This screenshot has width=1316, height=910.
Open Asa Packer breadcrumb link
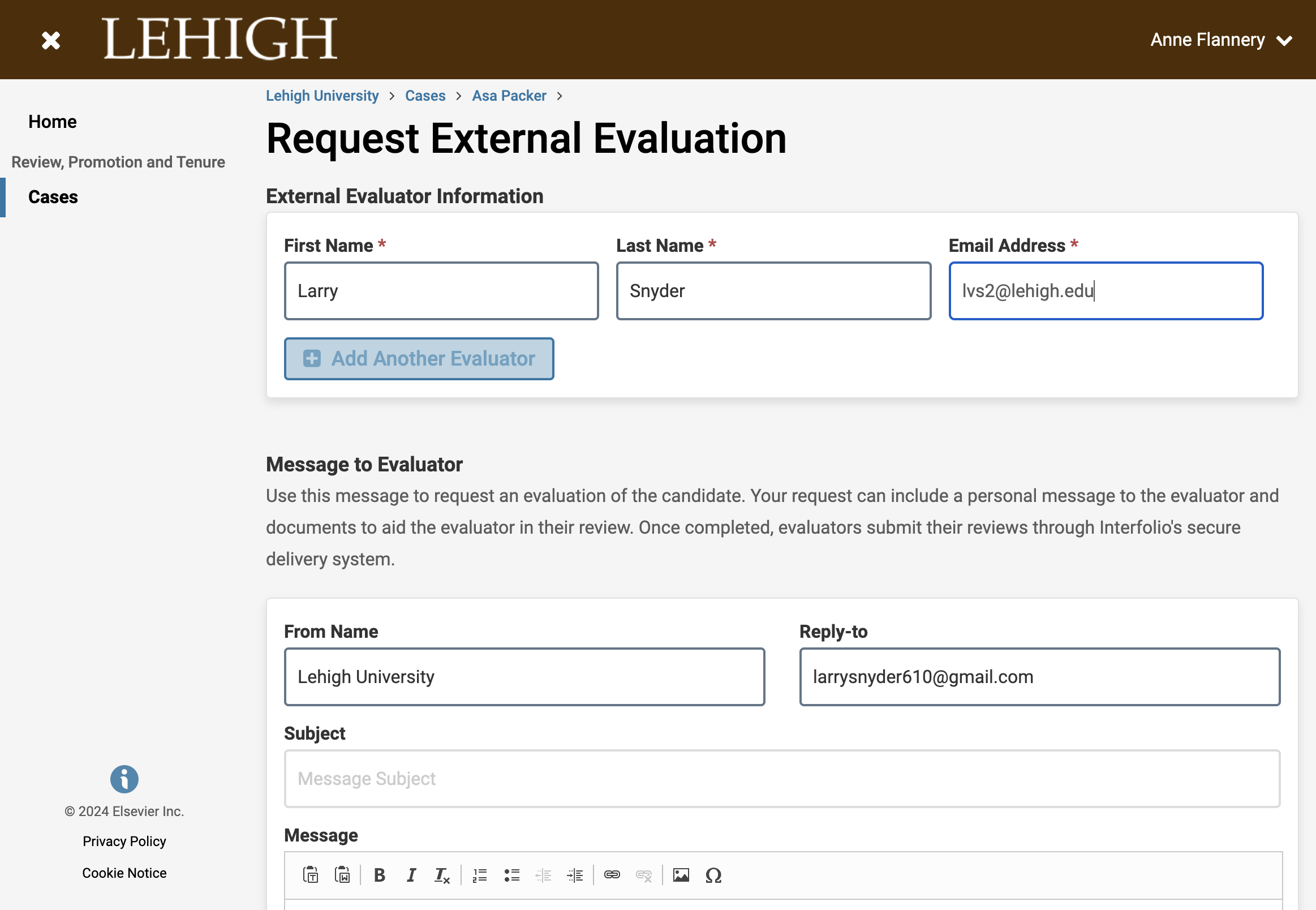pos(509,95)
